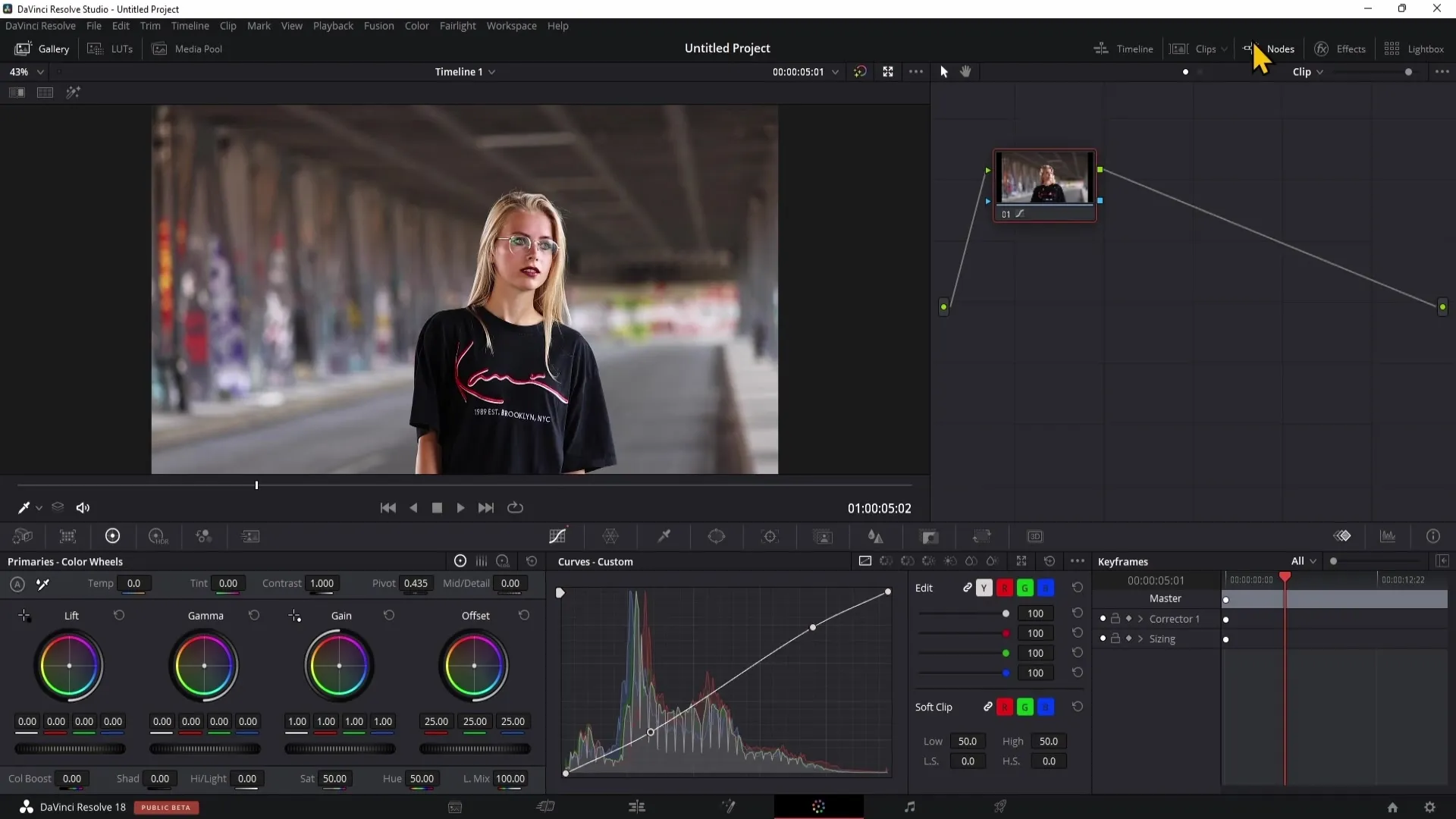
Task: Expand the Sizing keyframe track
Action: tap(1140, 639)
